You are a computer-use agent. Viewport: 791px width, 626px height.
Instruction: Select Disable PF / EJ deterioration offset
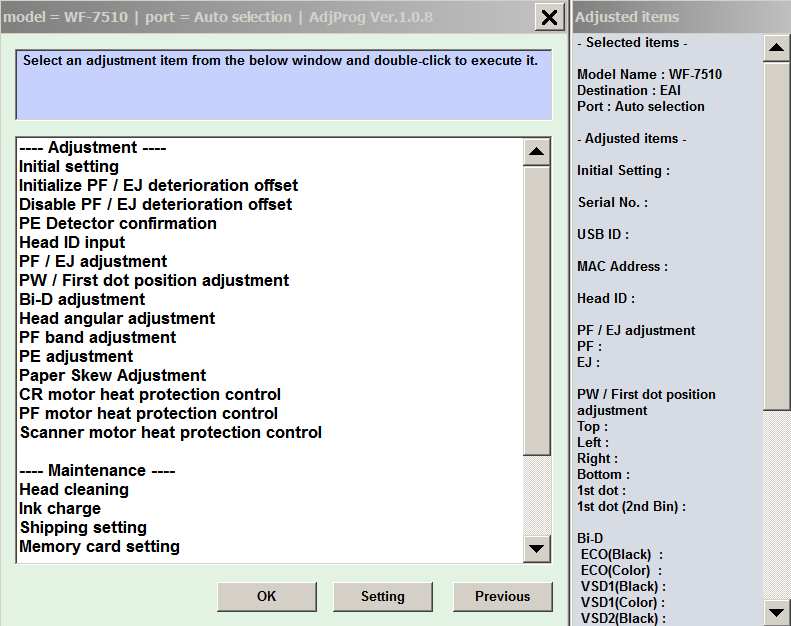(155, 204)
